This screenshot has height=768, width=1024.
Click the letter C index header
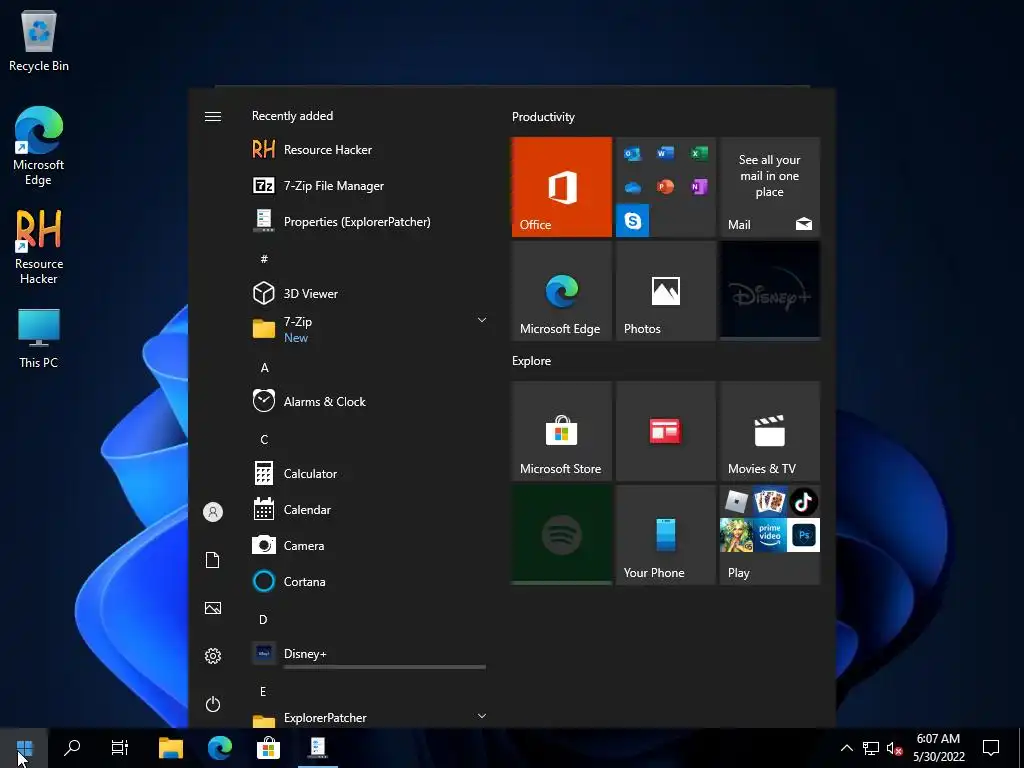click(x=264, y=440)
